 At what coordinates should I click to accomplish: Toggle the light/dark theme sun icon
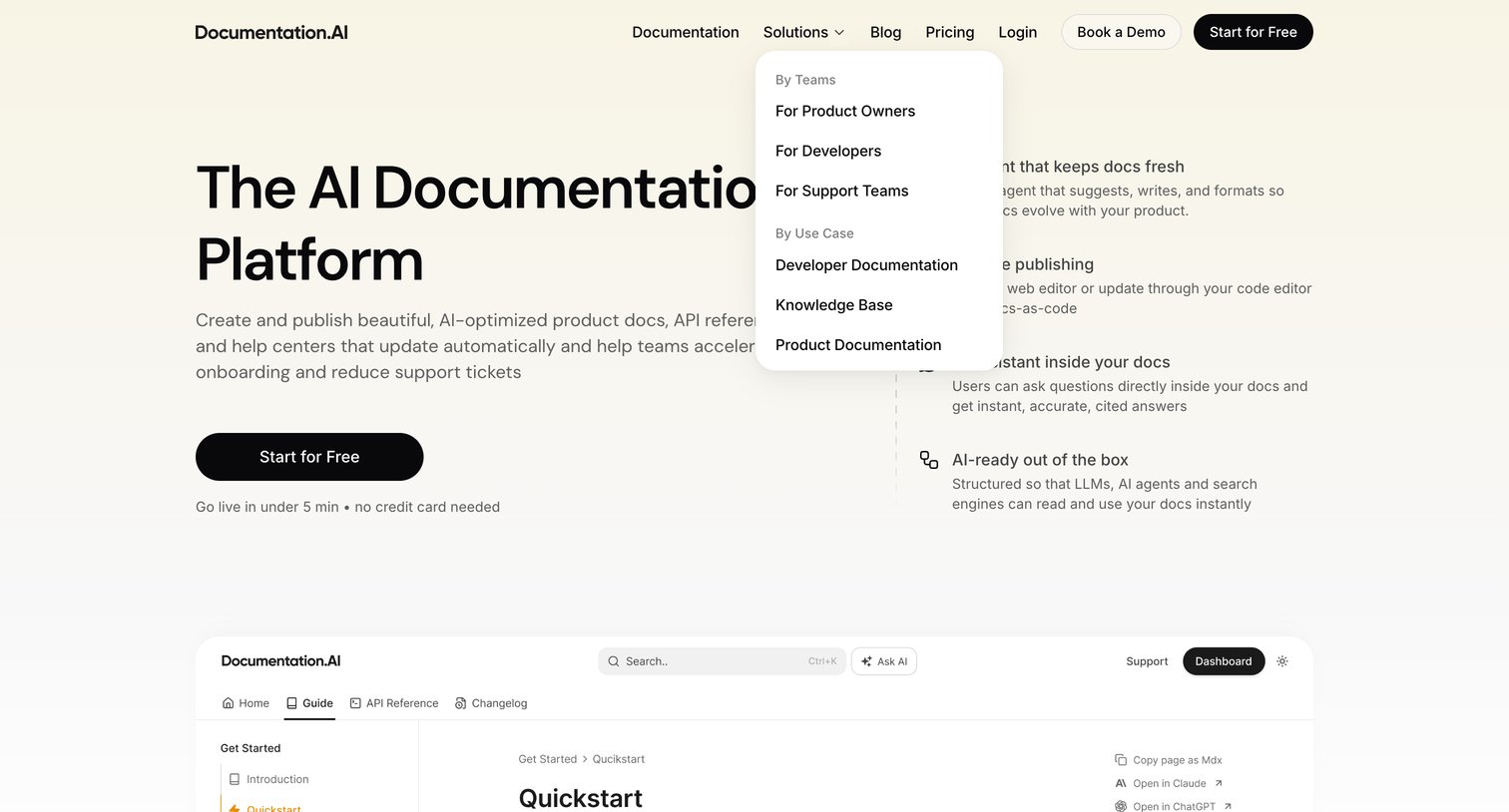(x=1282, y=661)
